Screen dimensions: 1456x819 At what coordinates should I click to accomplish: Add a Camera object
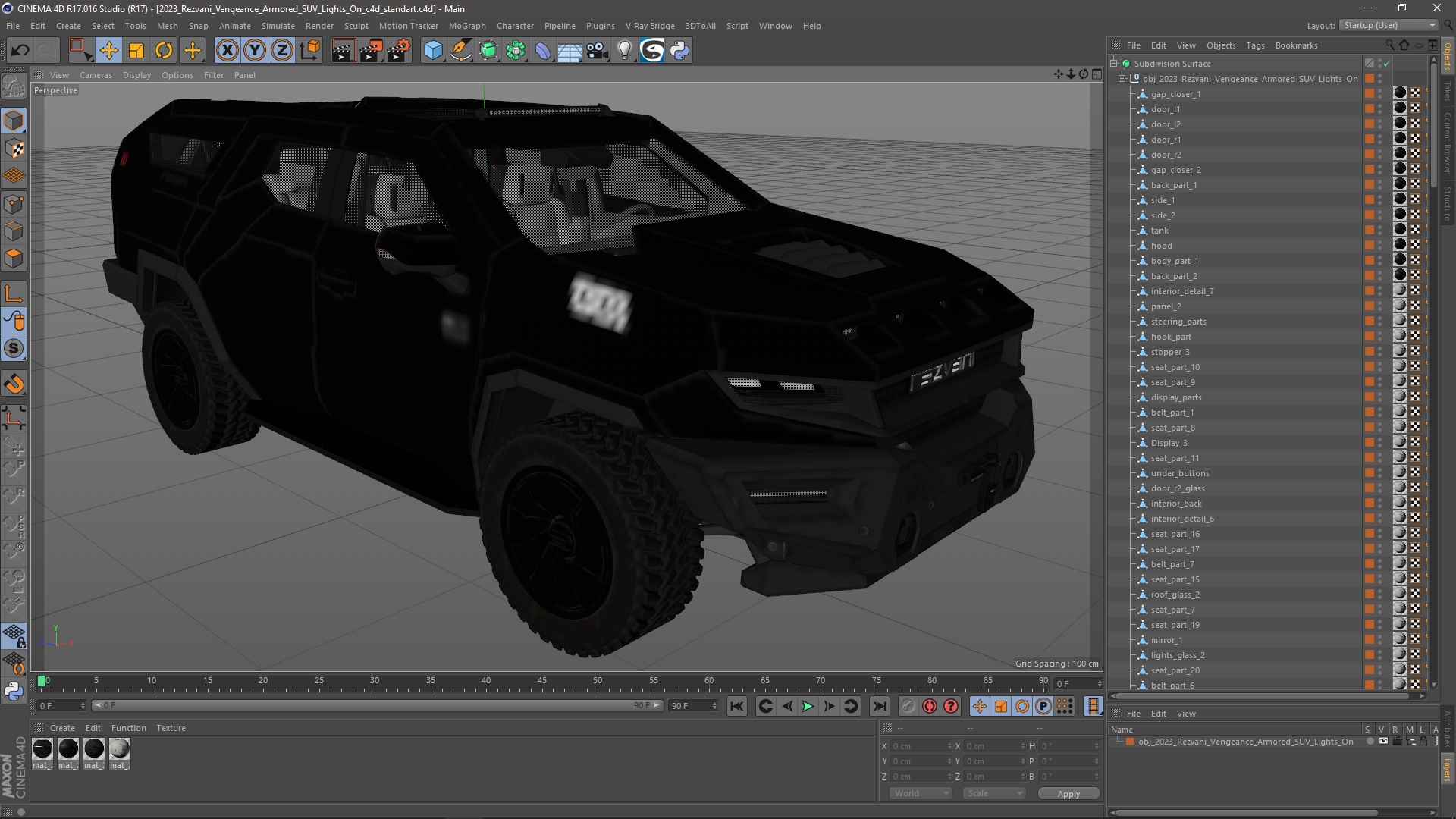pyautogui.click(x=598, y=51)
